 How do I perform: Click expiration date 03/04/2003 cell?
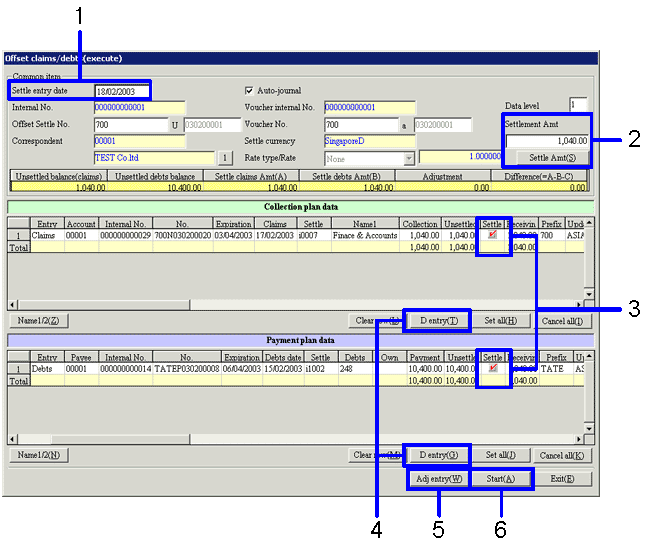click(x=234, y=235)
